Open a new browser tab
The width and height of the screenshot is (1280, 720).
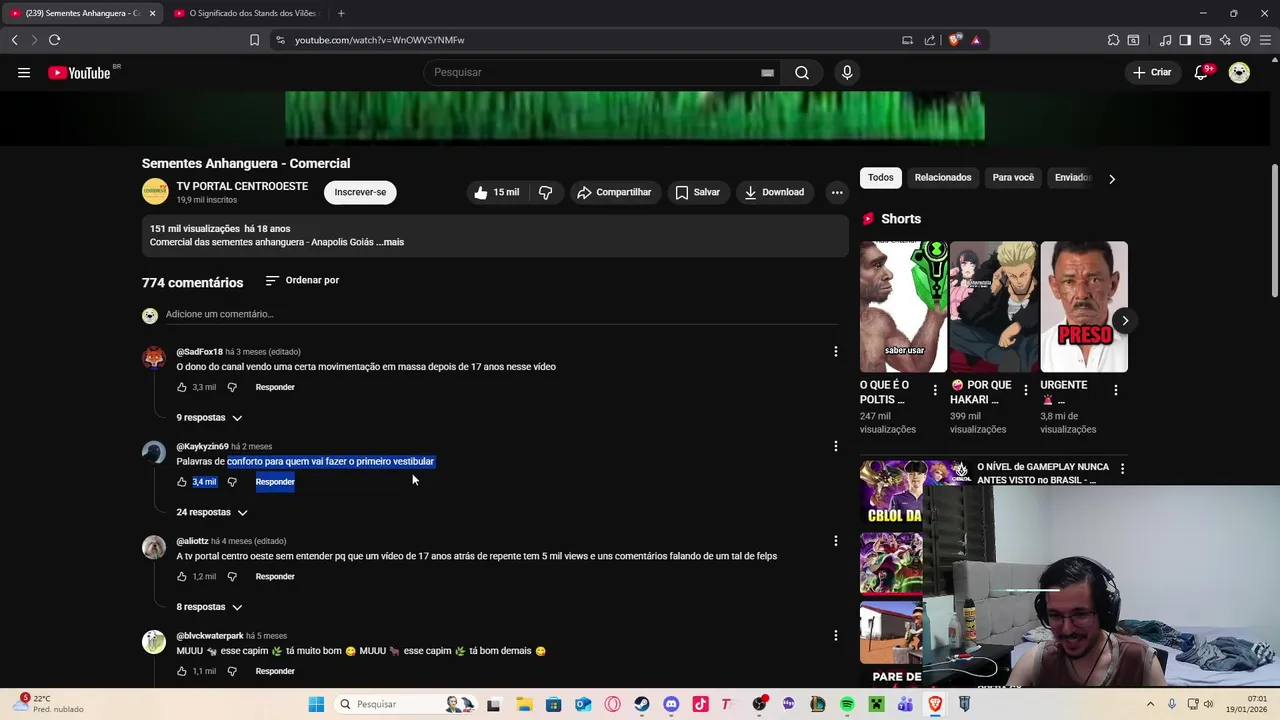coord(341,13)
